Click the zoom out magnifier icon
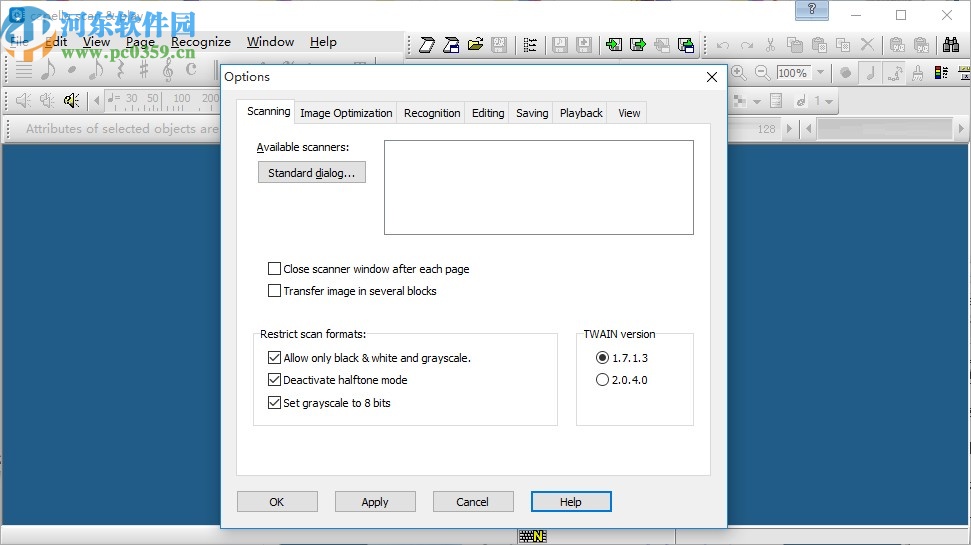Viewport: 971px width, 545px height. click(762, 72)
